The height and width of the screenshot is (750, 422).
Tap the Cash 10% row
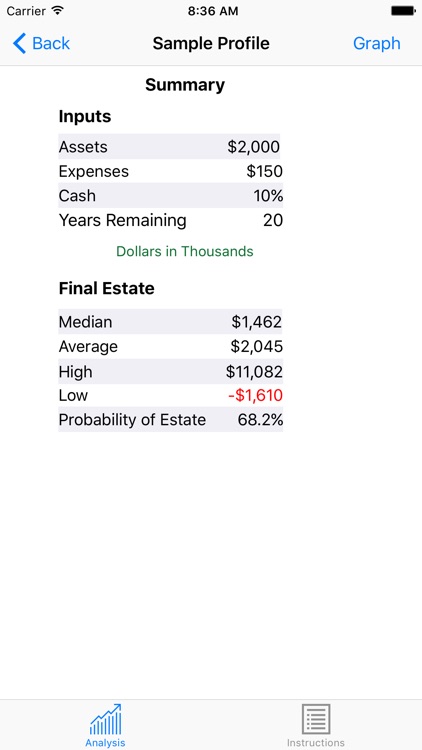click(171, 196)
